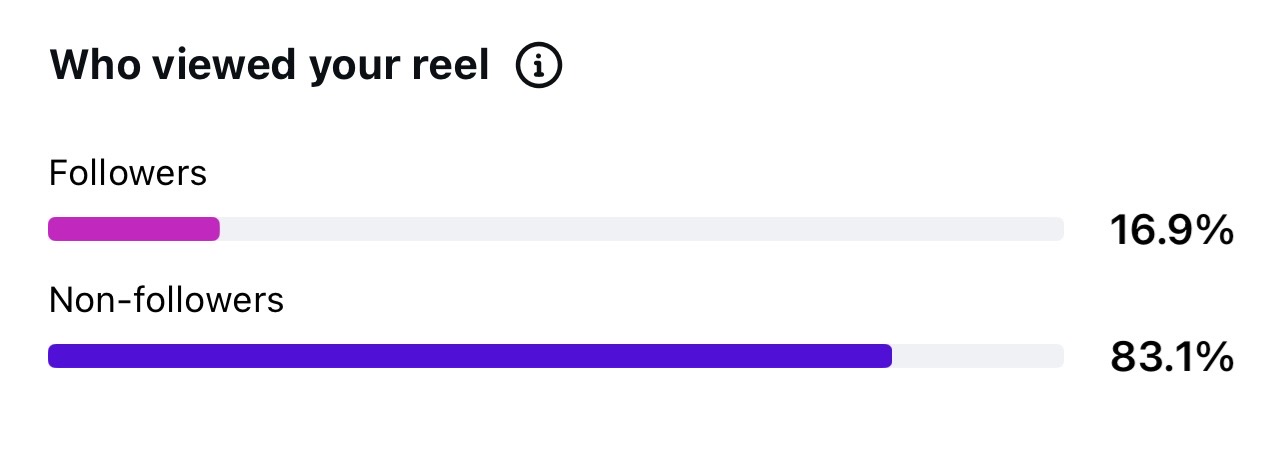Open the info icon beside the heading
The height and width of the screenshot is (451, 1284).
(539, 67)
